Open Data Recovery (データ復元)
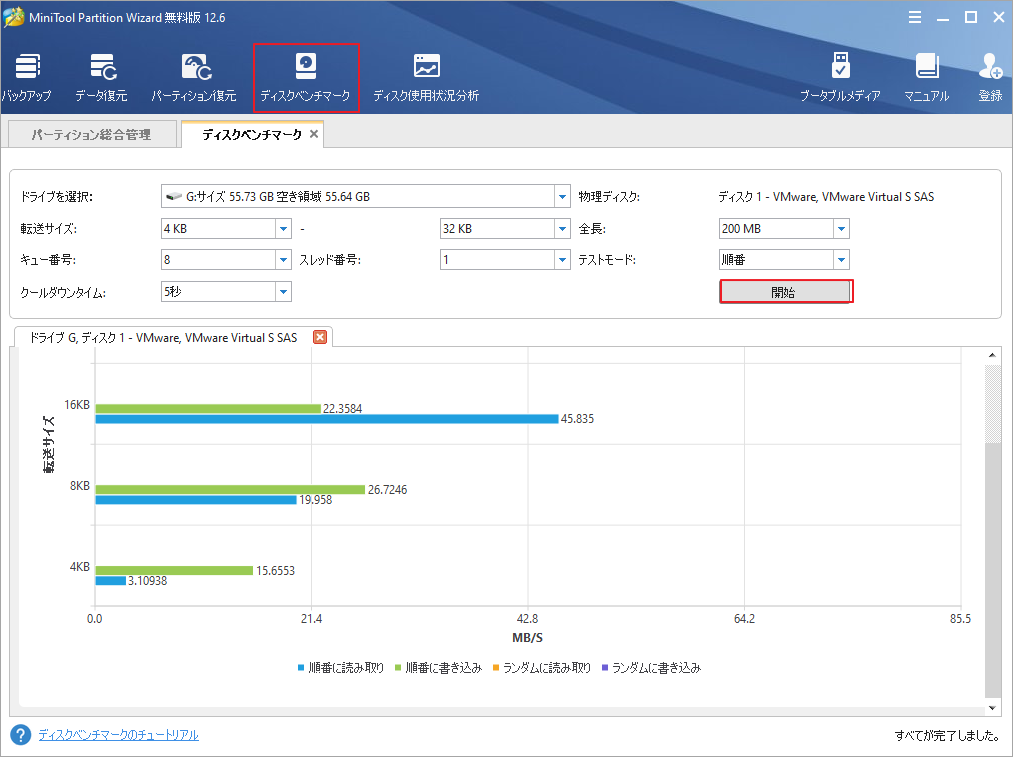1013x757 pixels. pyautogui.click(x=101, y=78)
